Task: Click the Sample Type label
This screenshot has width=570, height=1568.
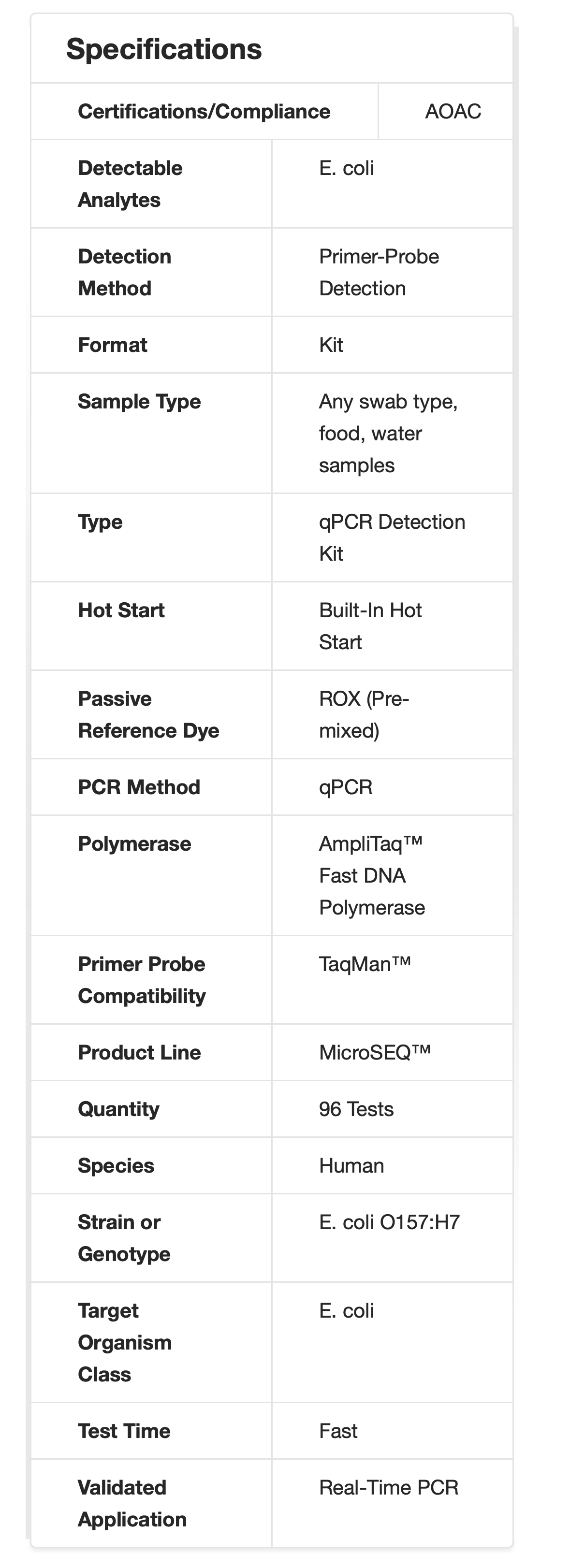Action: (x=139, y=402)
